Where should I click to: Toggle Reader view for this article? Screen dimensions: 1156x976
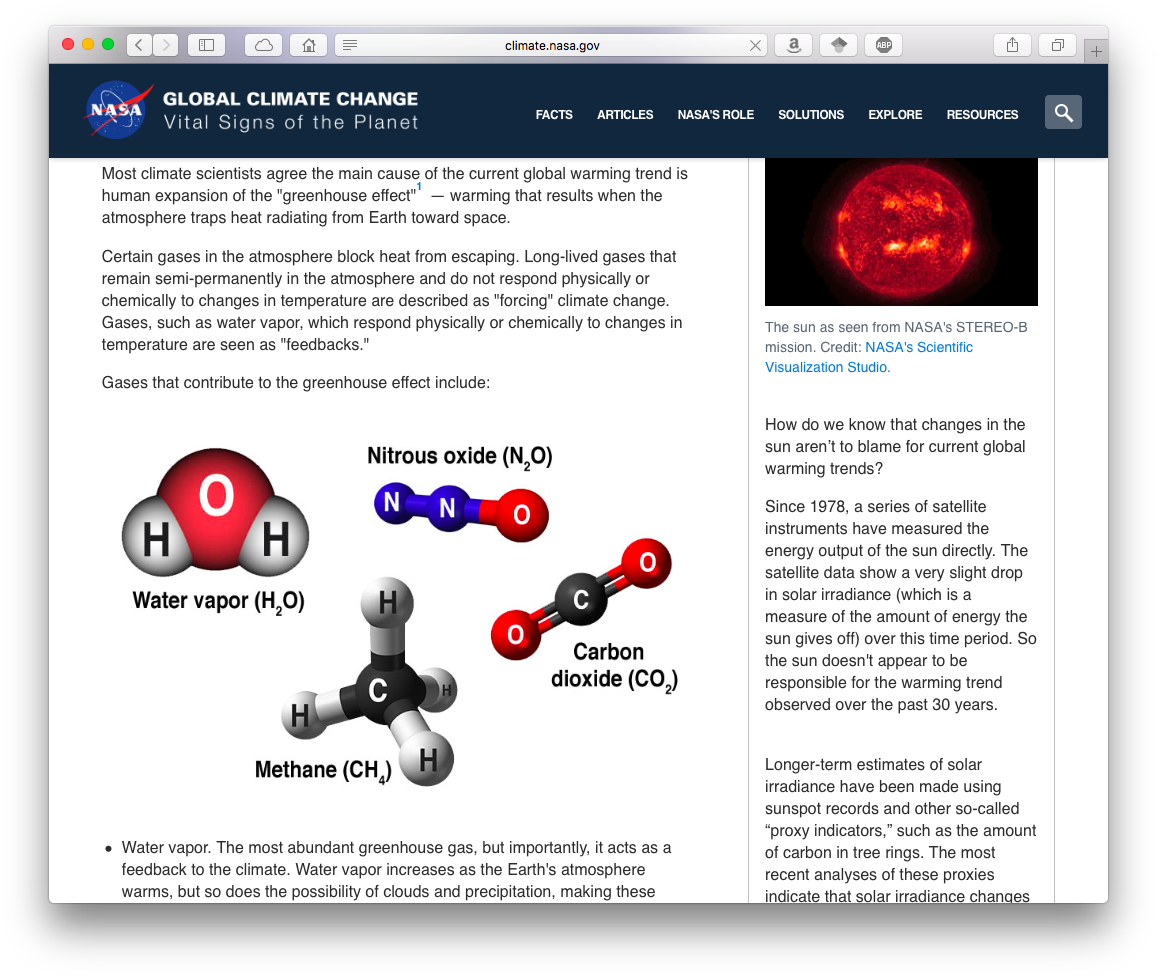click(349, 44)
